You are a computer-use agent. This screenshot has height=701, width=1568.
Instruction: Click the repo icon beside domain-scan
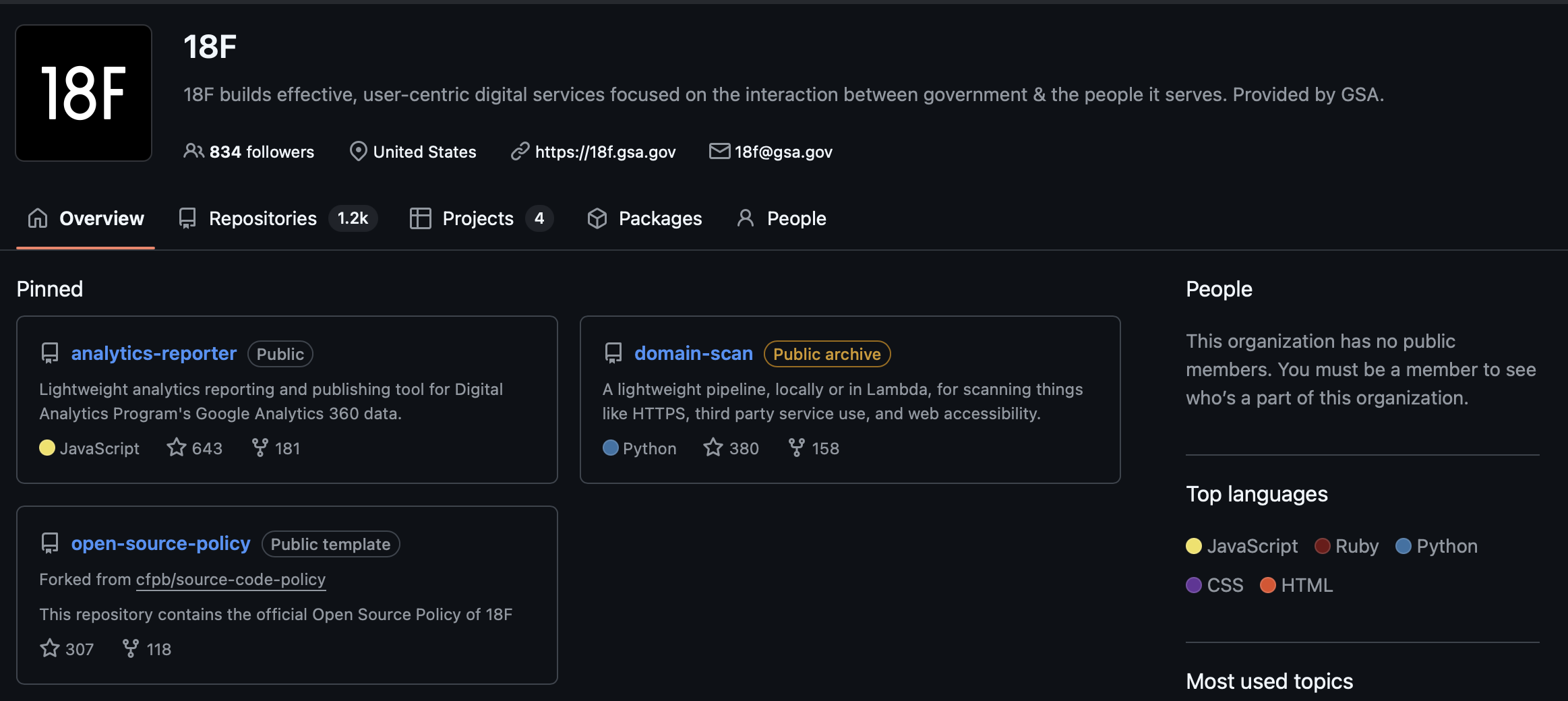tap(613, 353)
